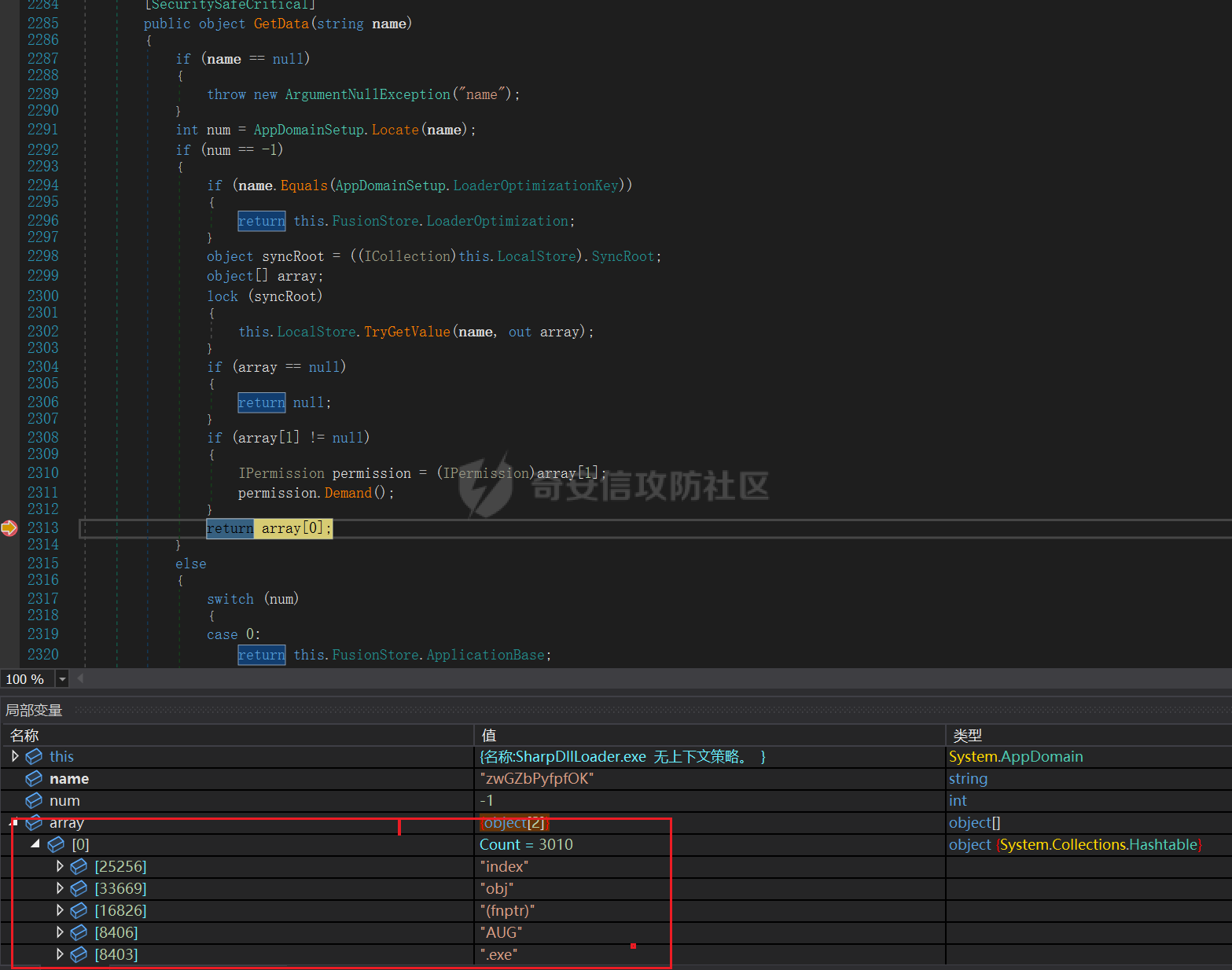Click the 'object[]' type cell
1232x970 pixels.
point(975,822)
